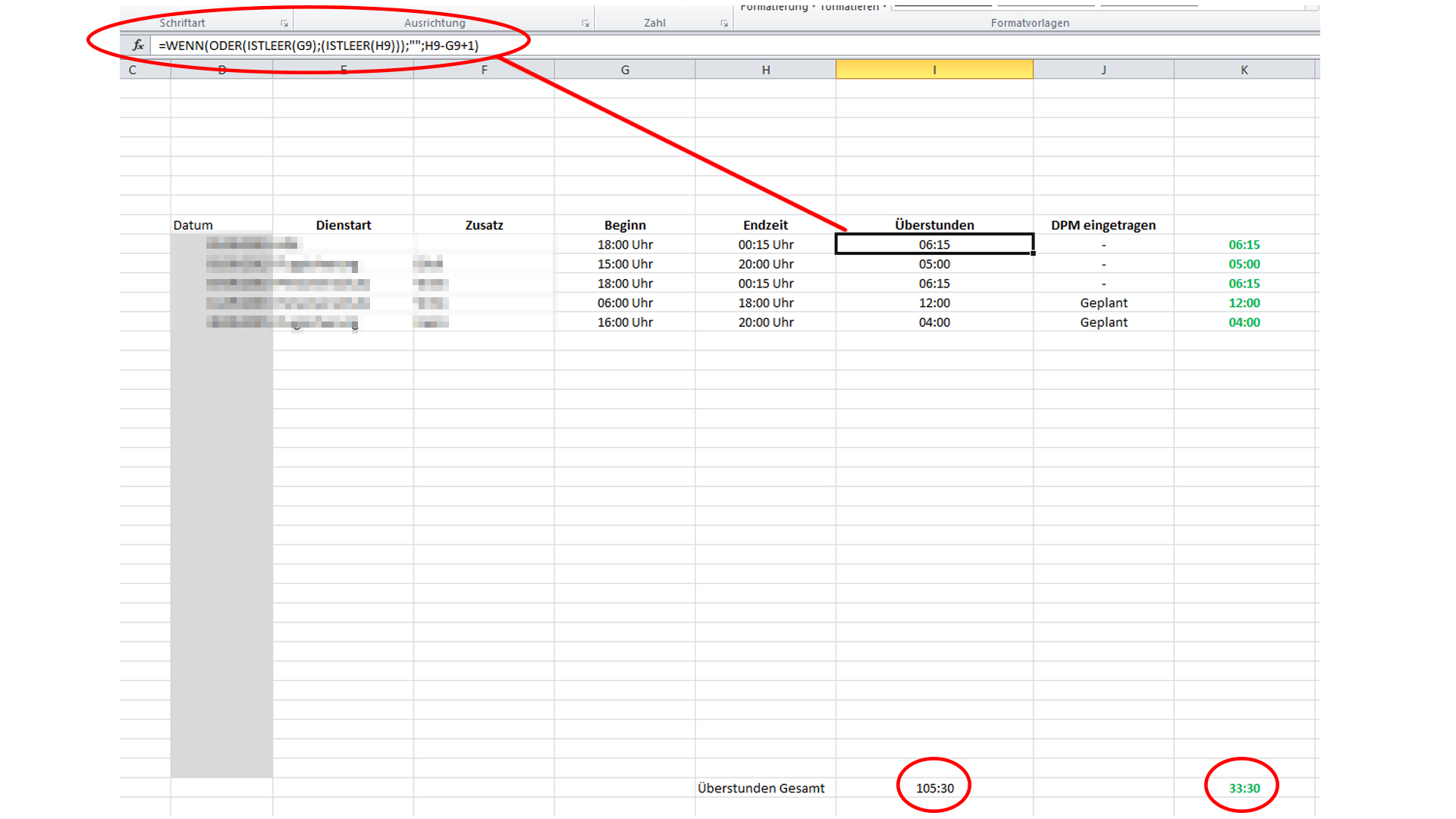The height and width of the screenshot is (819, 1456).
Task: Select the first Geplant cell
Action: [x=1103, y=303]
